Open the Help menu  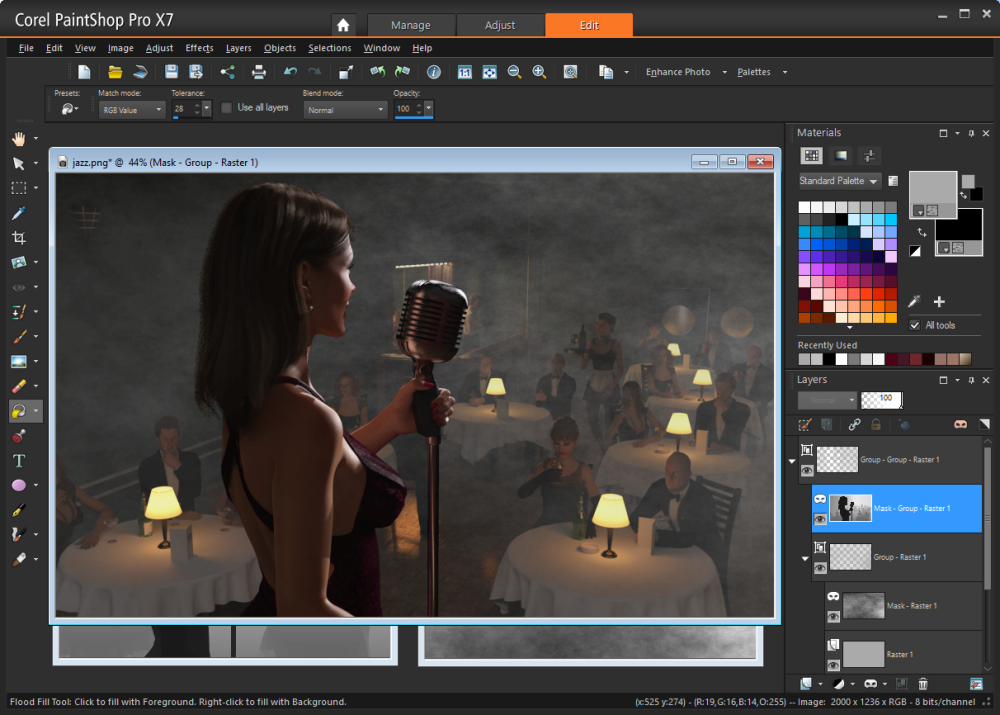(x=422, y=48)
